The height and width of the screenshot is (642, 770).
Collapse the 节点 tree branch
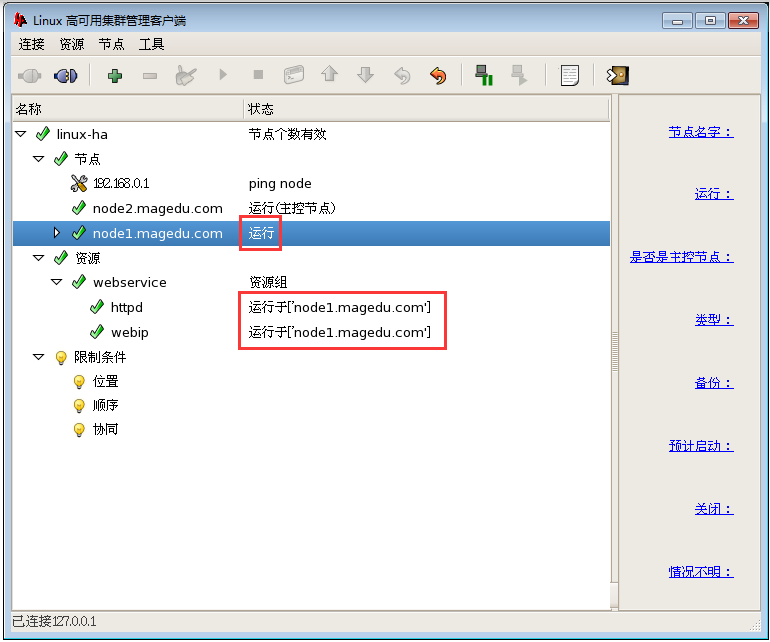(x=38, y=159)
